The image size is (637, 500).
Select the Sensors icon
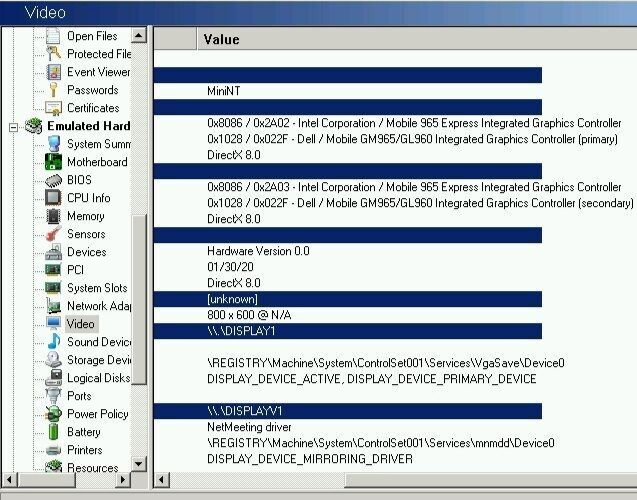[x=53, y=234]
